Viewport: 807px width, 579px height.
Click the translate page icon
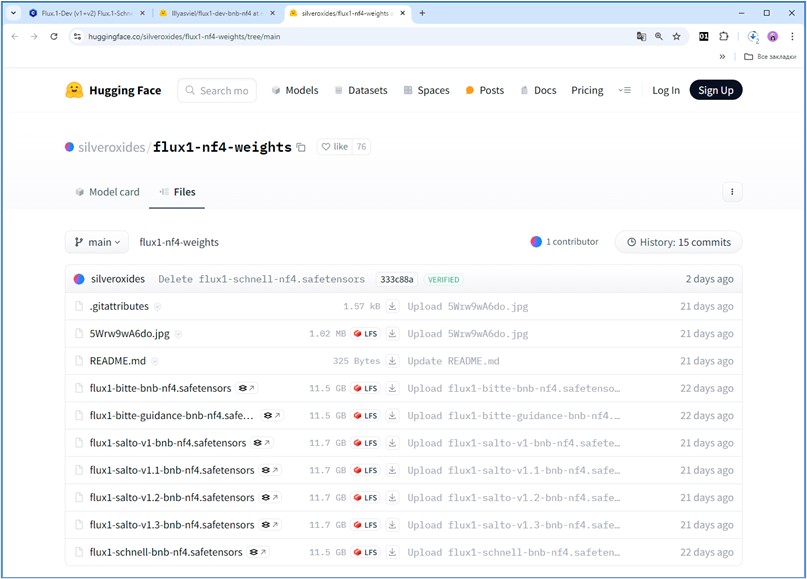pos(641,36)
